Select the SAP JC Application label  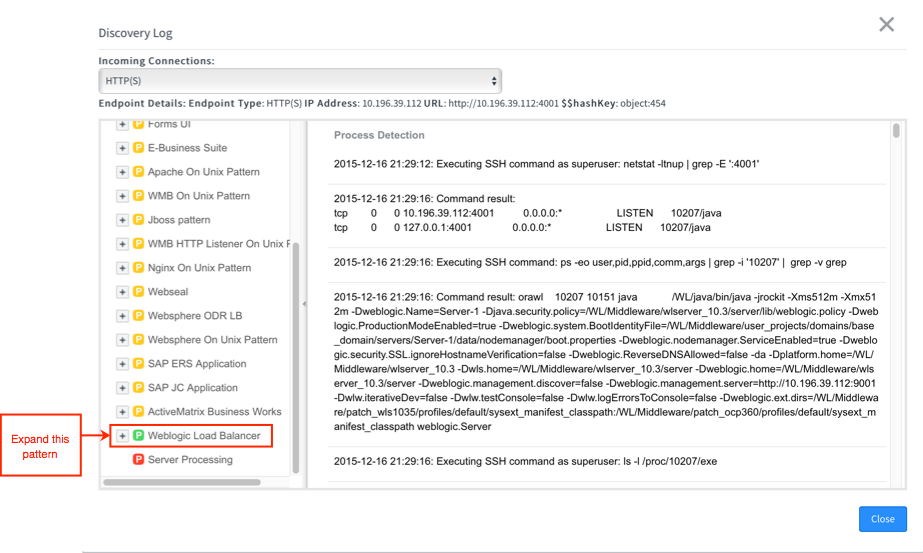(x=193, y=388)
